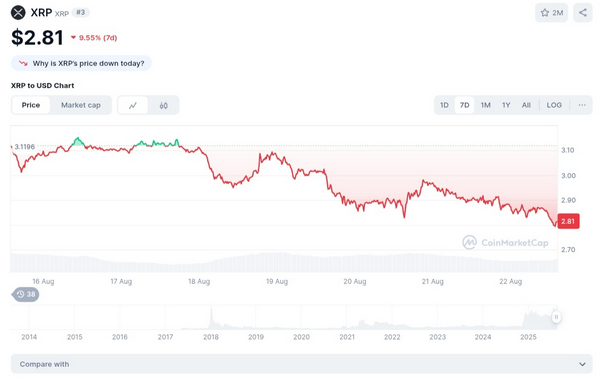Click the chevron on Compare with bar

pyautogui.click(x=582, y=364)
